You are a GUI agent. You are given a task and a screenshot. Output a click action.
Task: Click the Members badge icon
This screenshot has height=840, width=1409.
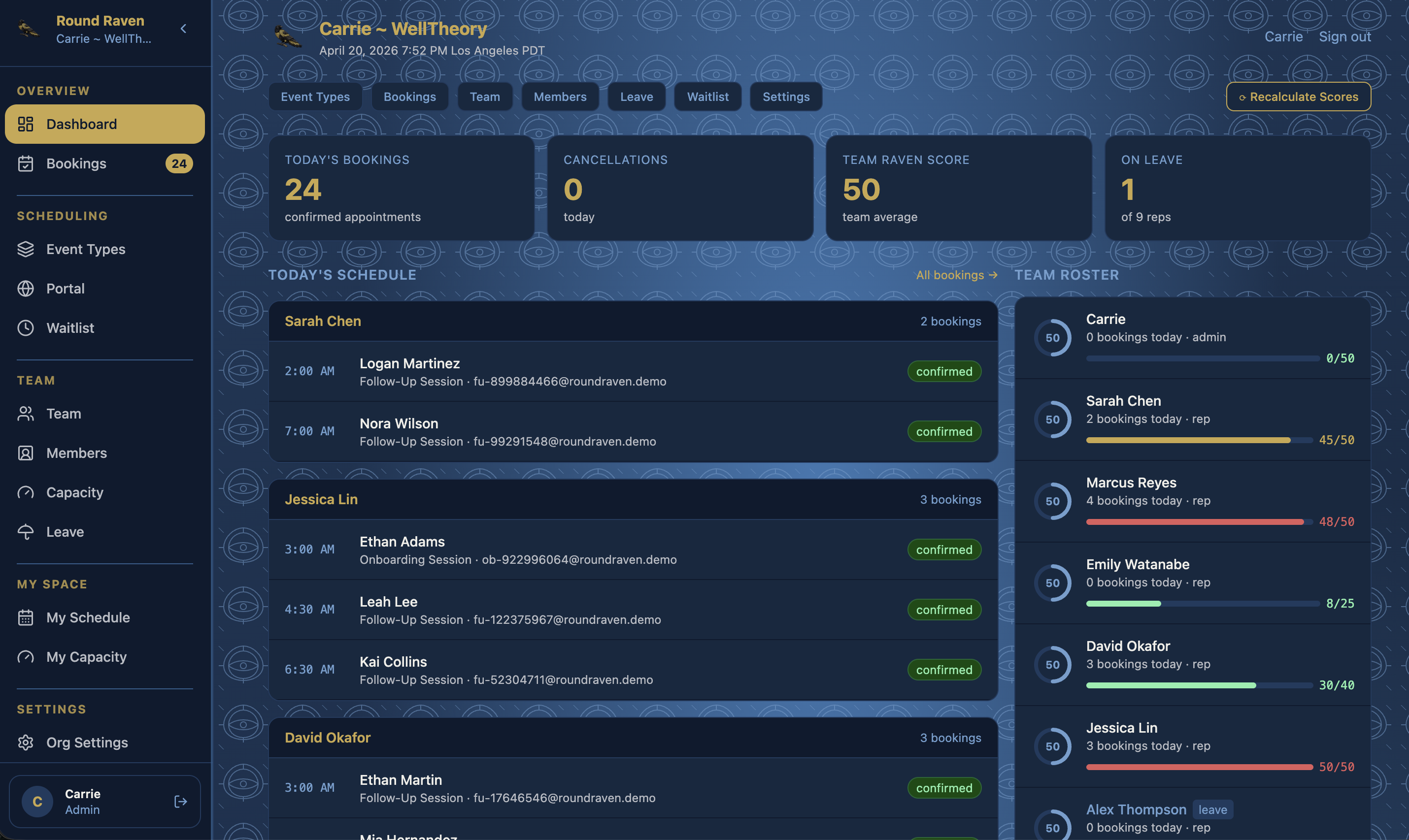(x=26, y=453)
